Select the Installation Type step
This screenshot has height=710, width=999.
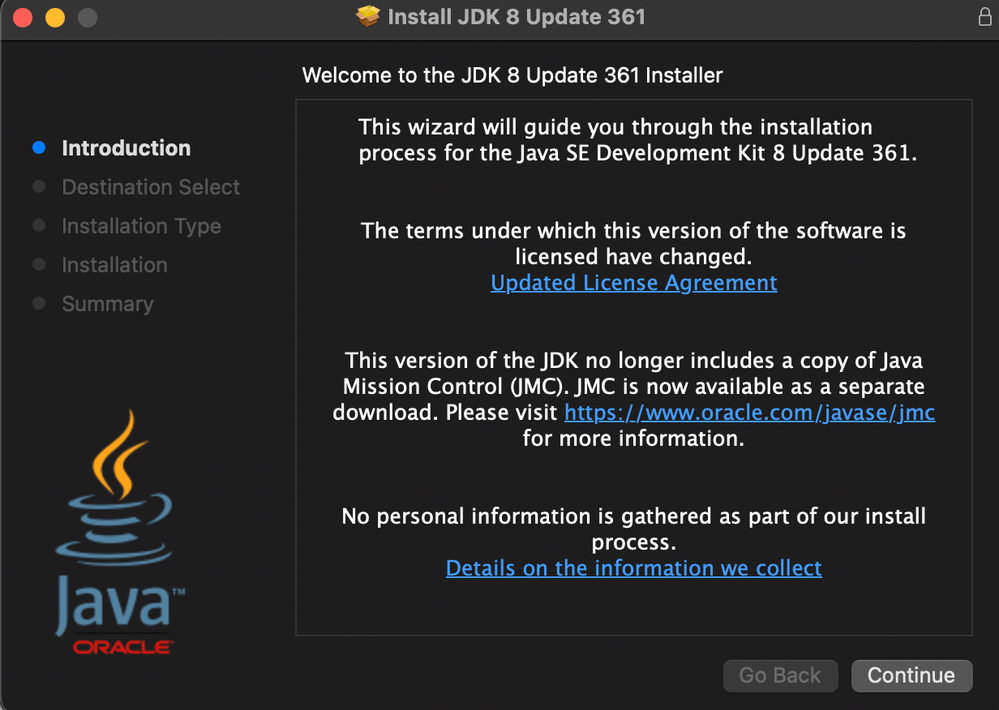coord(141,226)
